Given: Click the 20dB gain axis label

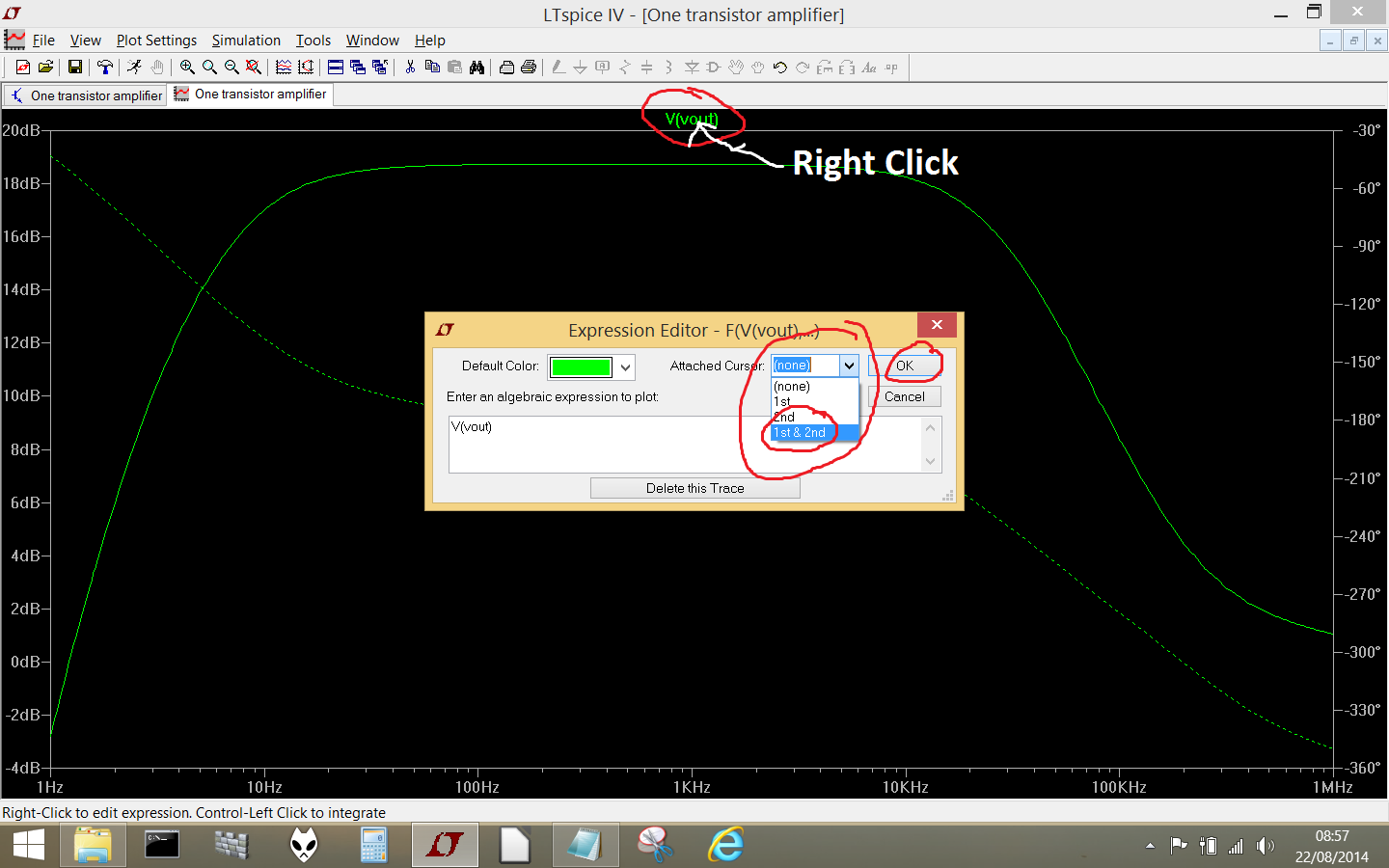Looking at the screenshot, I should (21, 130).
